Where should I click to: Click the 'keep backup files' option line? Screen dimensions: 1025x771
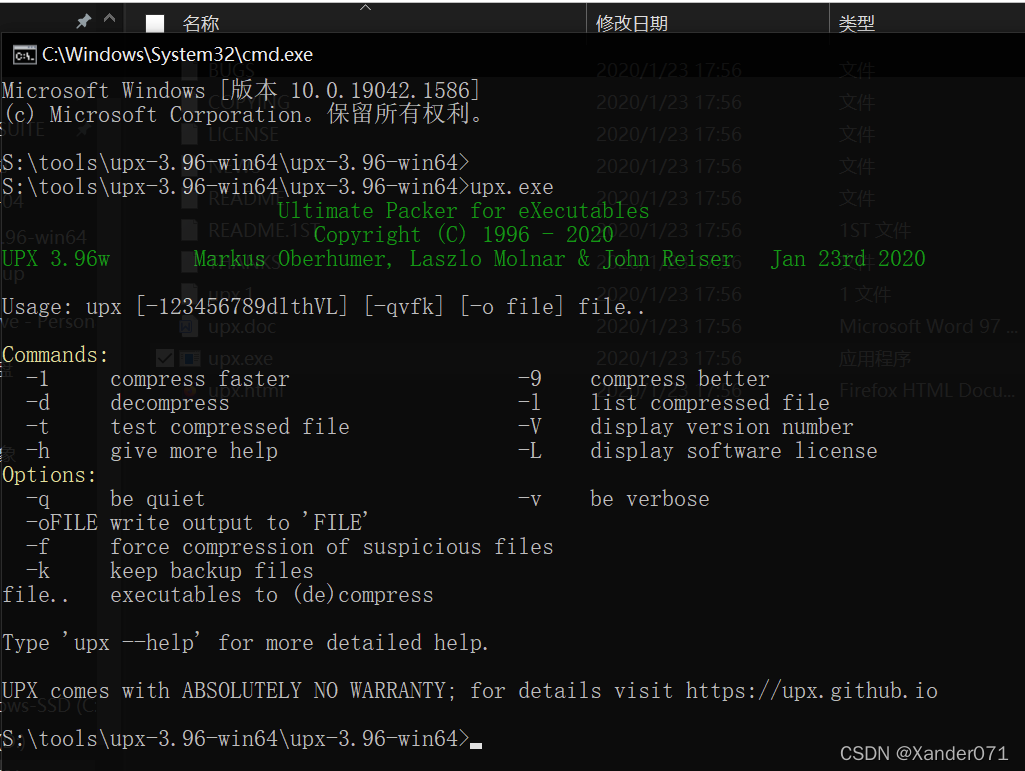coord(212,572)
